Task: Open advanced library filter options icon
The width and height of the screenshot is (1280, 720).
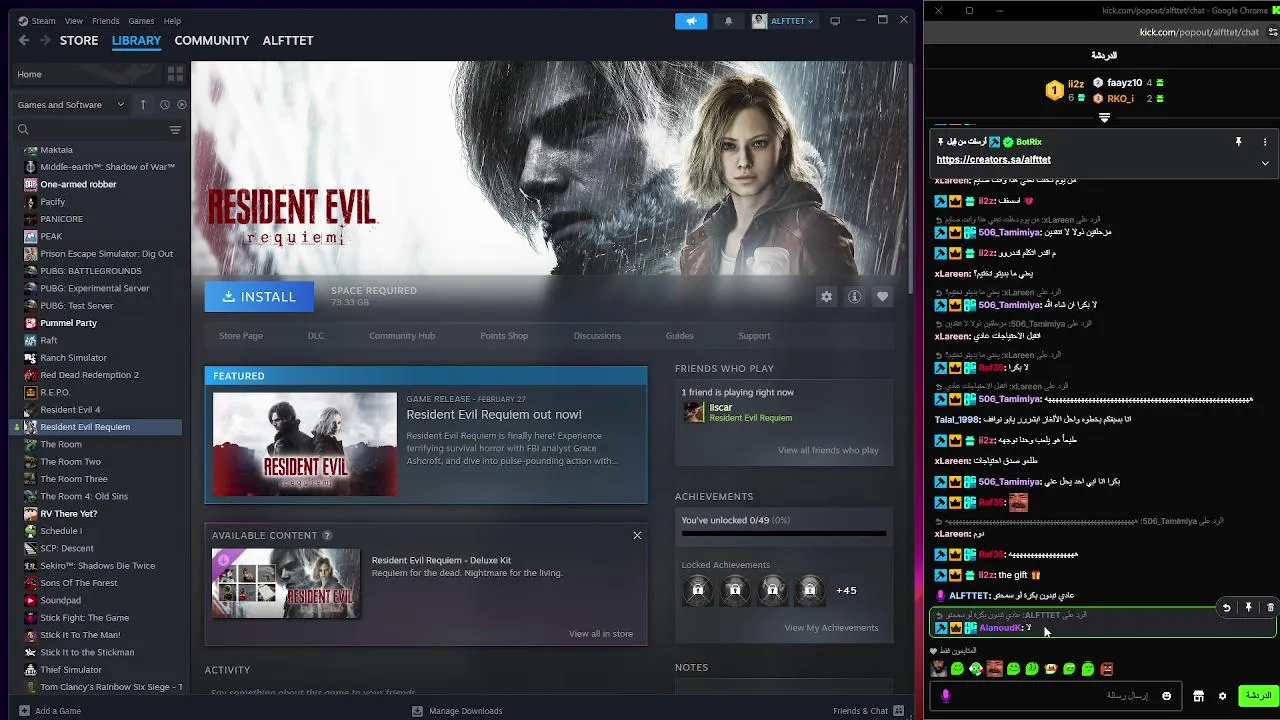Action: 175,129
